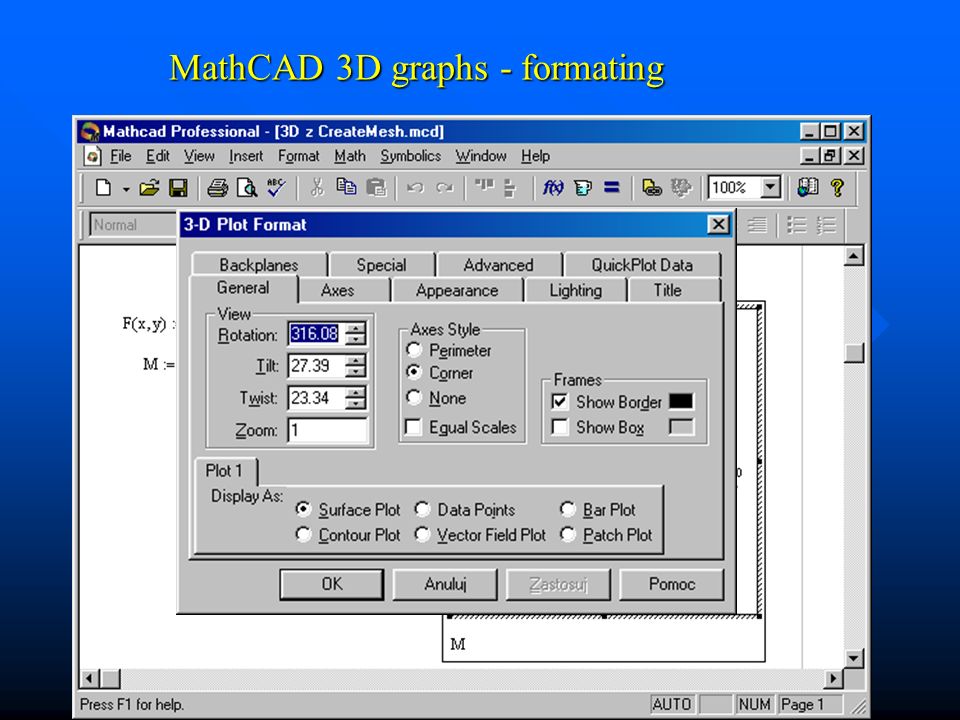The height and width of the screenshot is (720, 960).
Task: Open the Resource Center book icon
Action: (x=808, y=187)
